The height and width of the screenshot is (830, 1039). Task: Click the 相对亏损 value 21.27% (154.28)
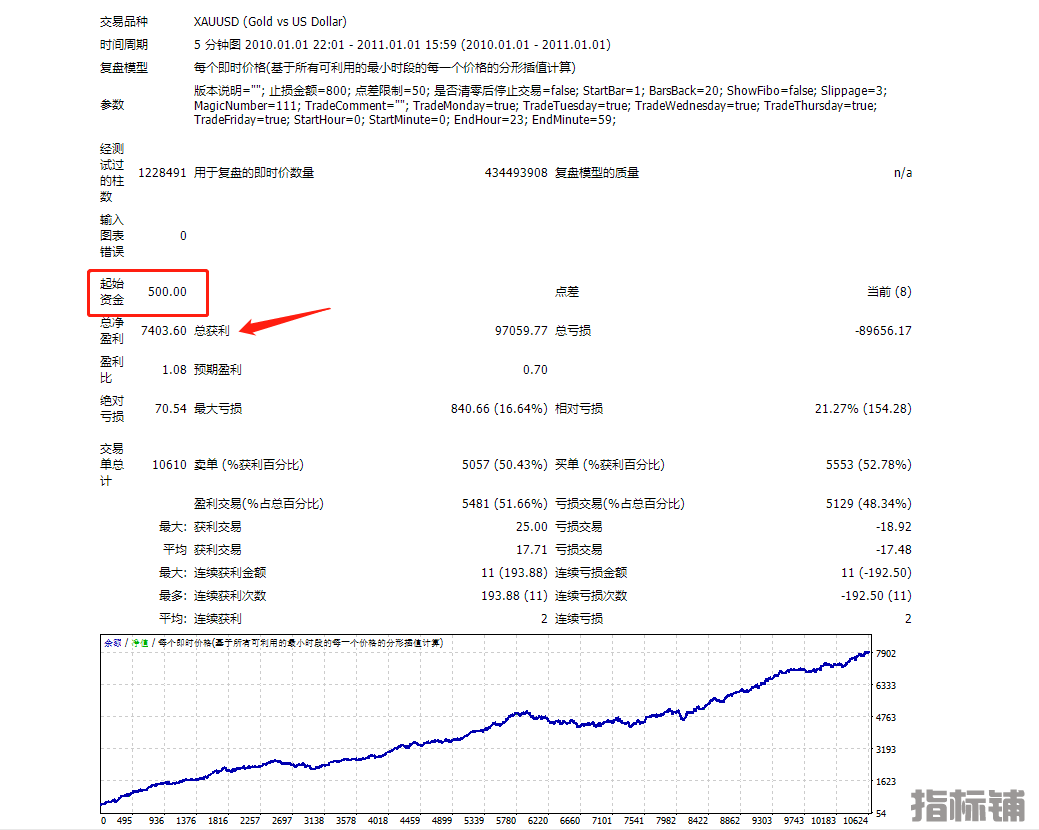tap(863, 409)
